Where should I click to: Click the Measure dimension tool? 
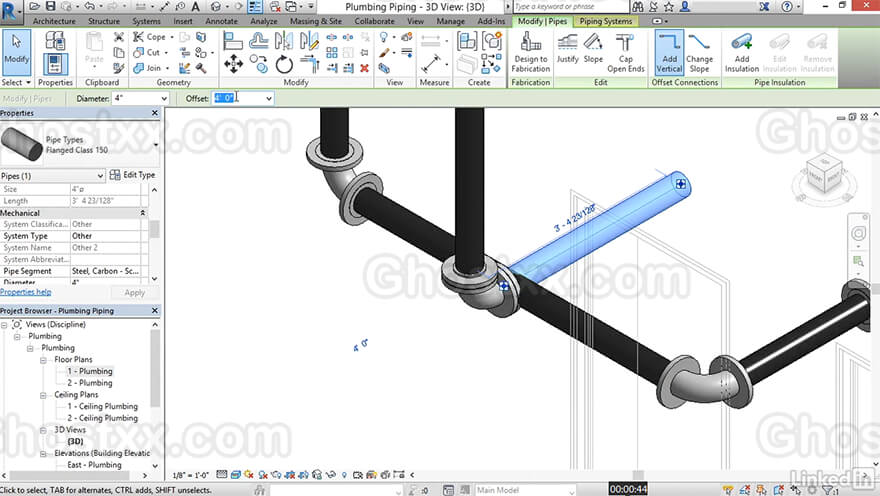pos(431,63)
